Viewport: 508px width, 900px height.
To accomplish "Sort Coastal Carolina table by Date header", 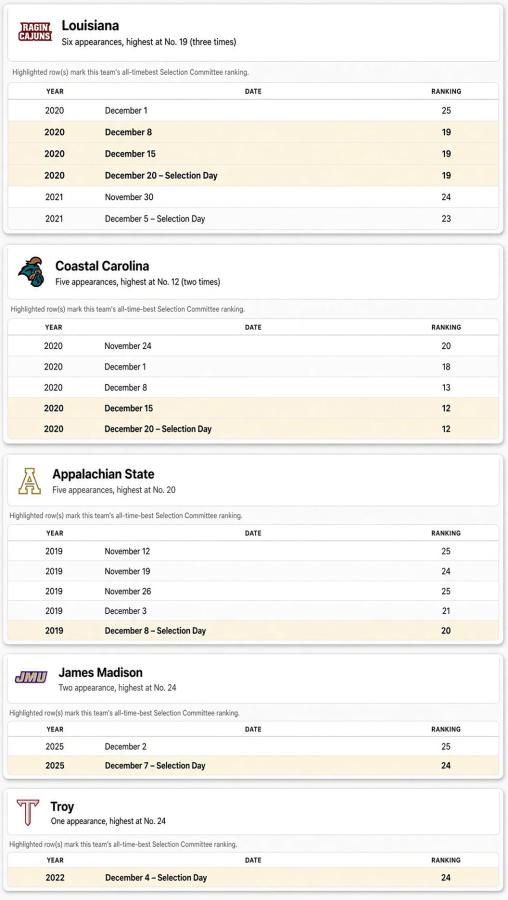I will pyautogui.click(x=253, y=327).
